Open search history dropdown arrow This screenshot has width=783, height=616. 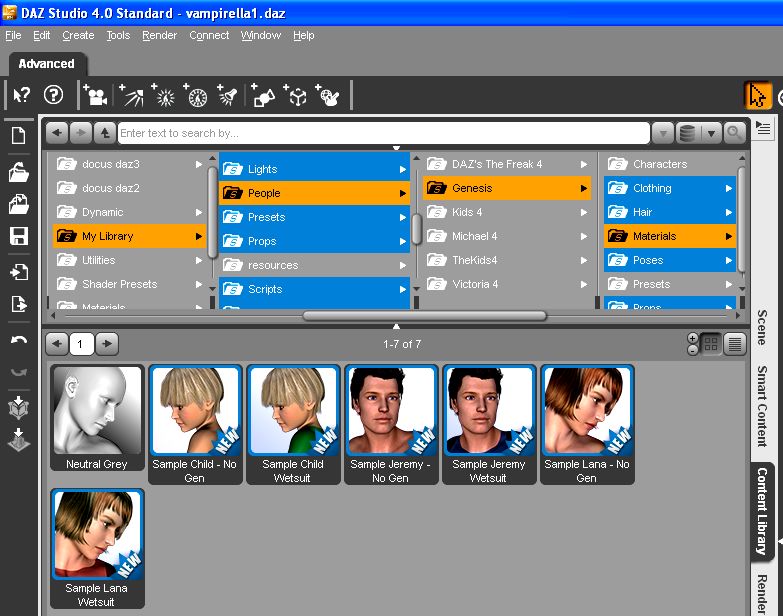663,133
